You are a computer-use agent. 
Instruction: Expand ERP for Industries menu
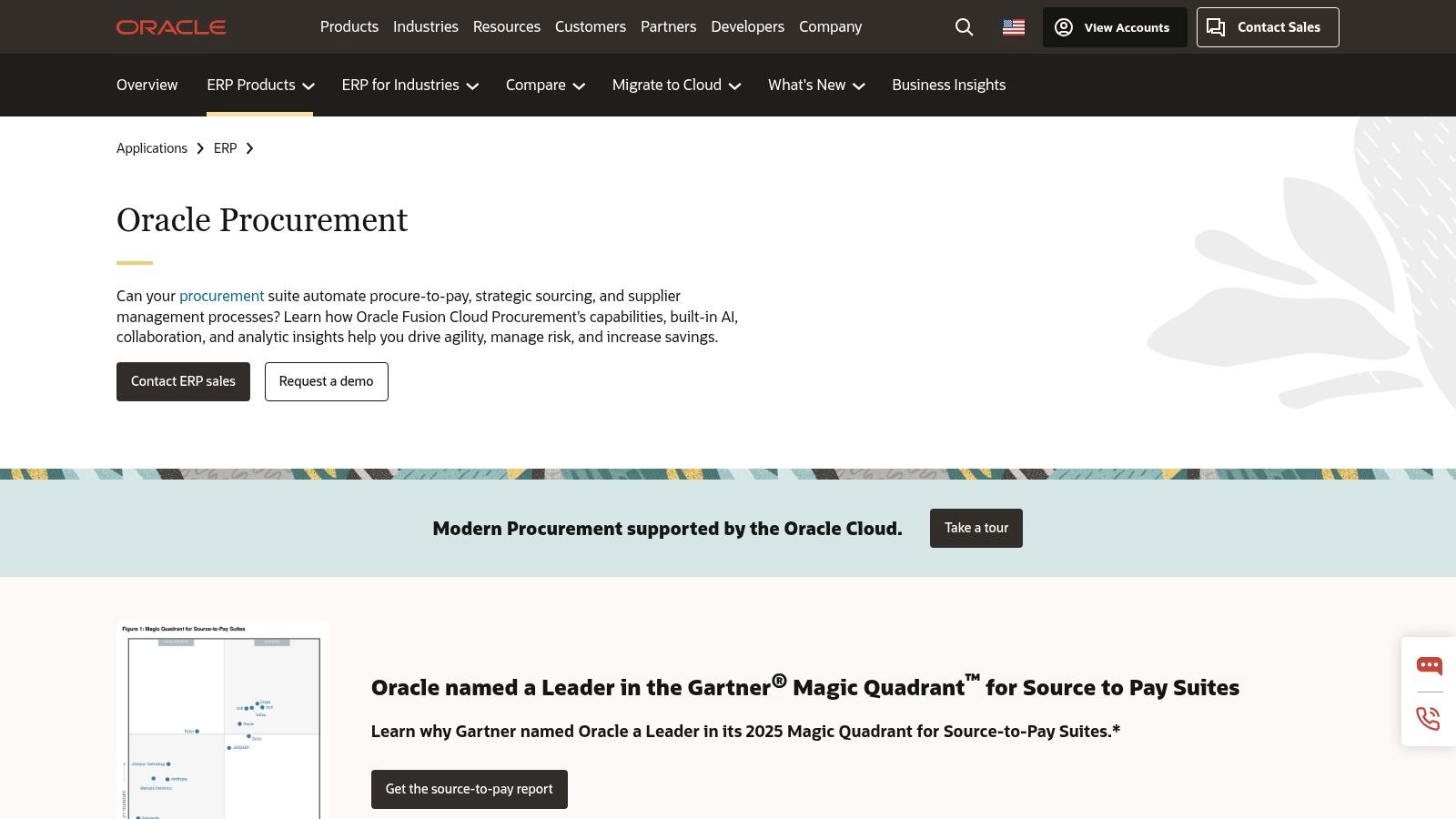point(409,85)
